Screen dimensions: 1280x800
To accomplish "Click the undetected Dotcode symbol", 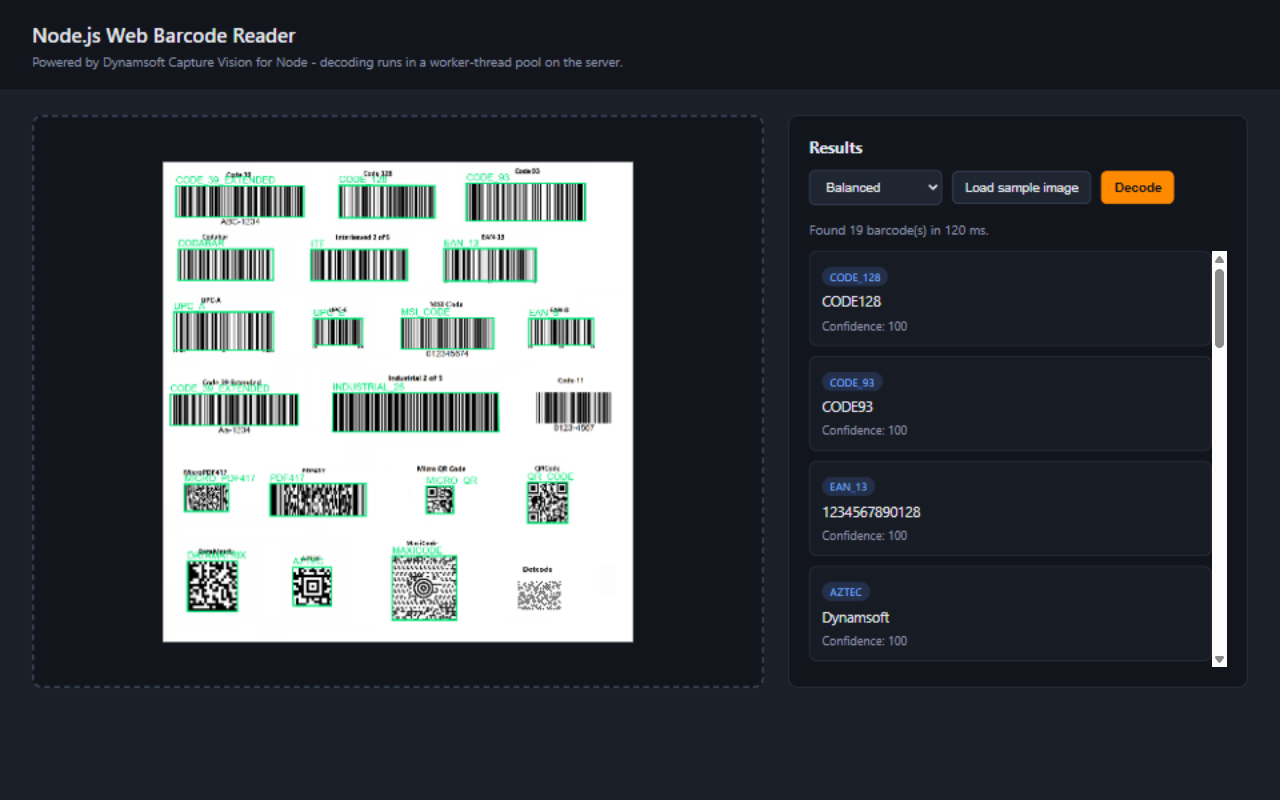I will coord(539,595).
